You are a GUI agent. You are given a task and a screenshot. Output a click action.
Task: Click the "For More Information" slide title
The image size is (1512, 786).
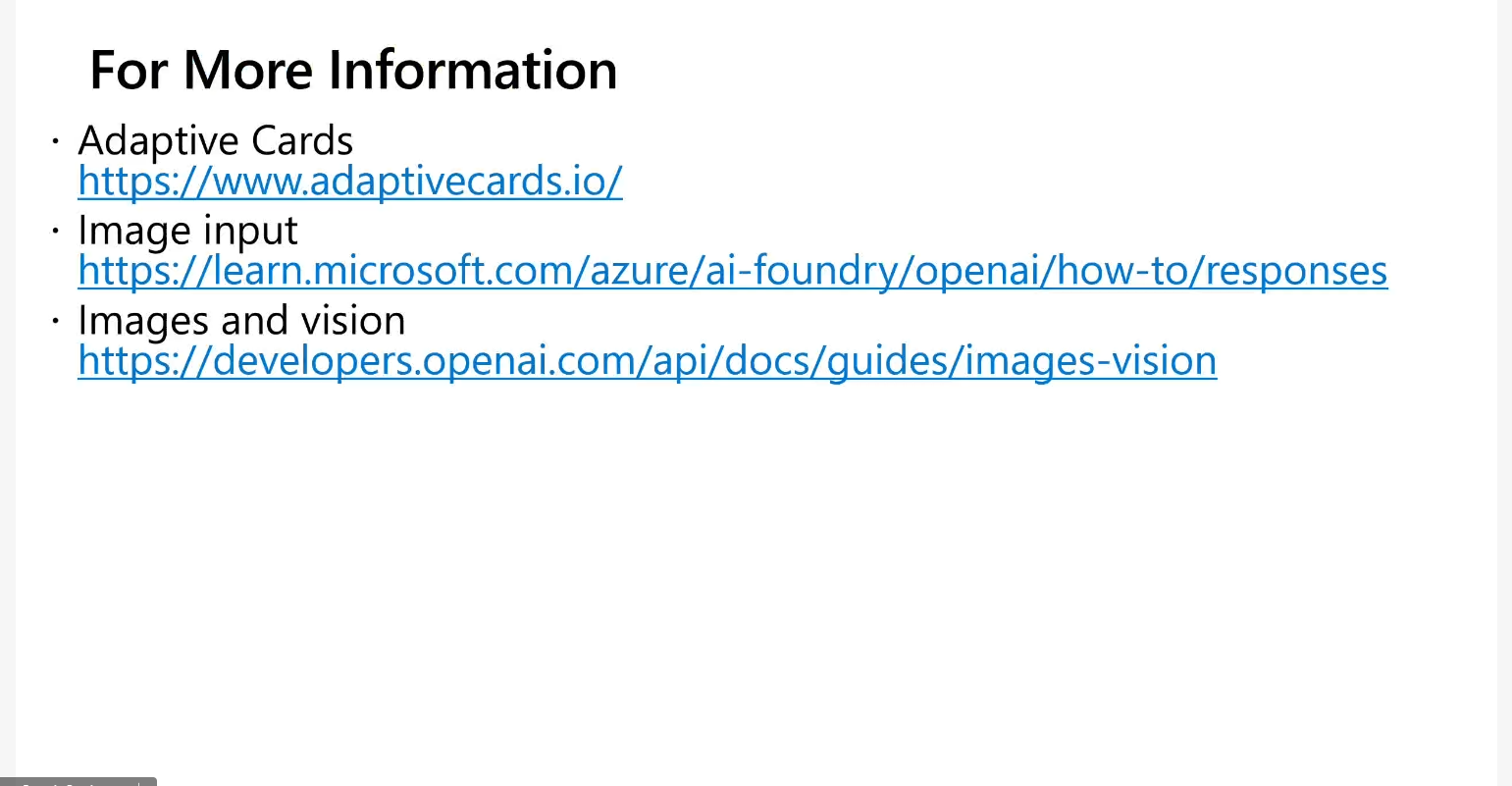click(353, 71)
